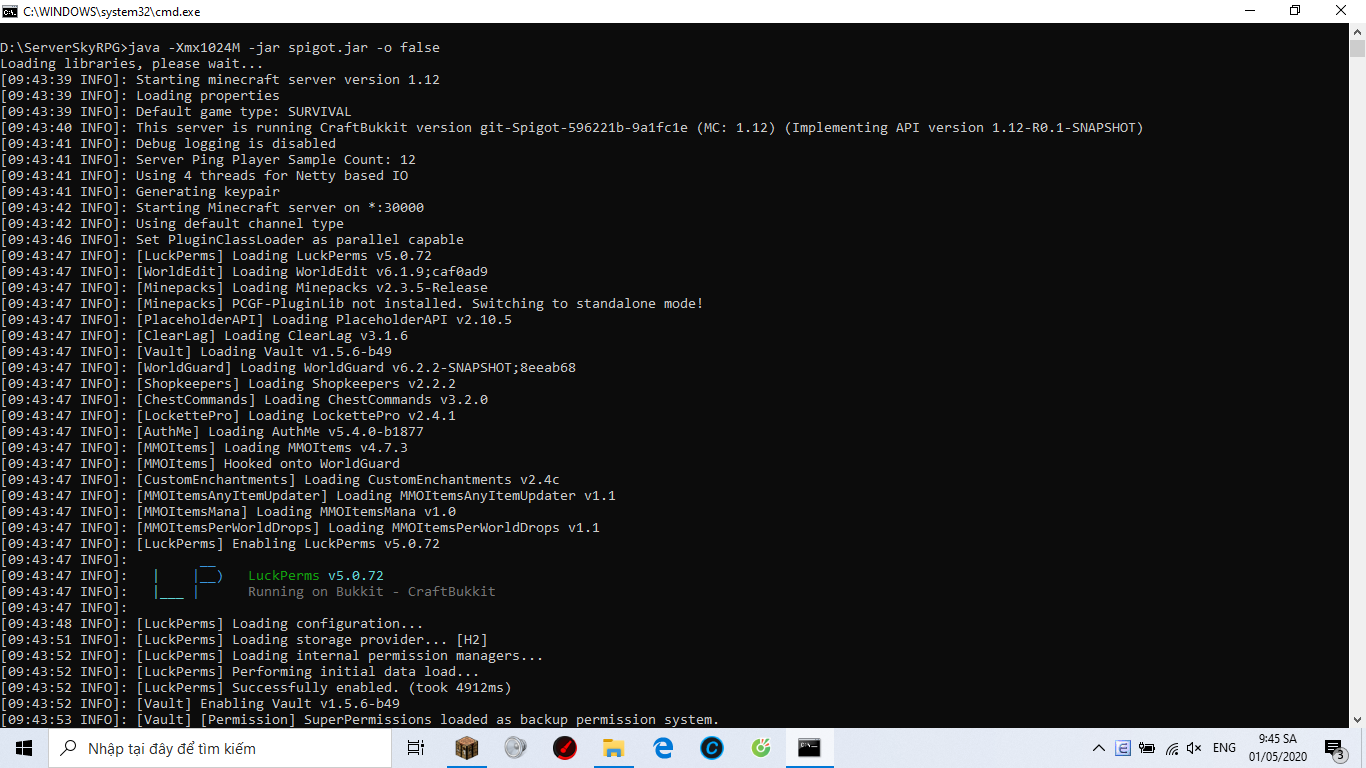The image size is (1366, 768).
Task: Click 'Loading ClearLag v3.1.6' line
Action: coord(204,336)
